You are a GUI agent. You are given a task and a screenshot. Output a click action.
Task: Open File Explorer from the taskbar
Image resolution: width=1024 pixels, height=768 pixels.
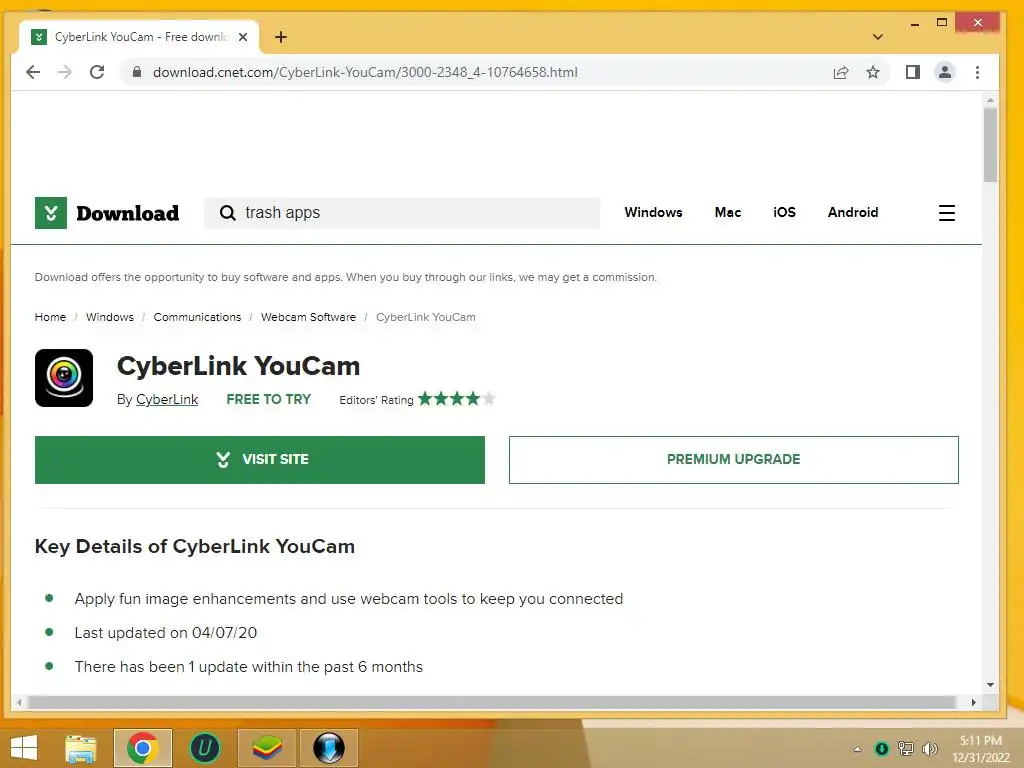(x=81, y=748)
